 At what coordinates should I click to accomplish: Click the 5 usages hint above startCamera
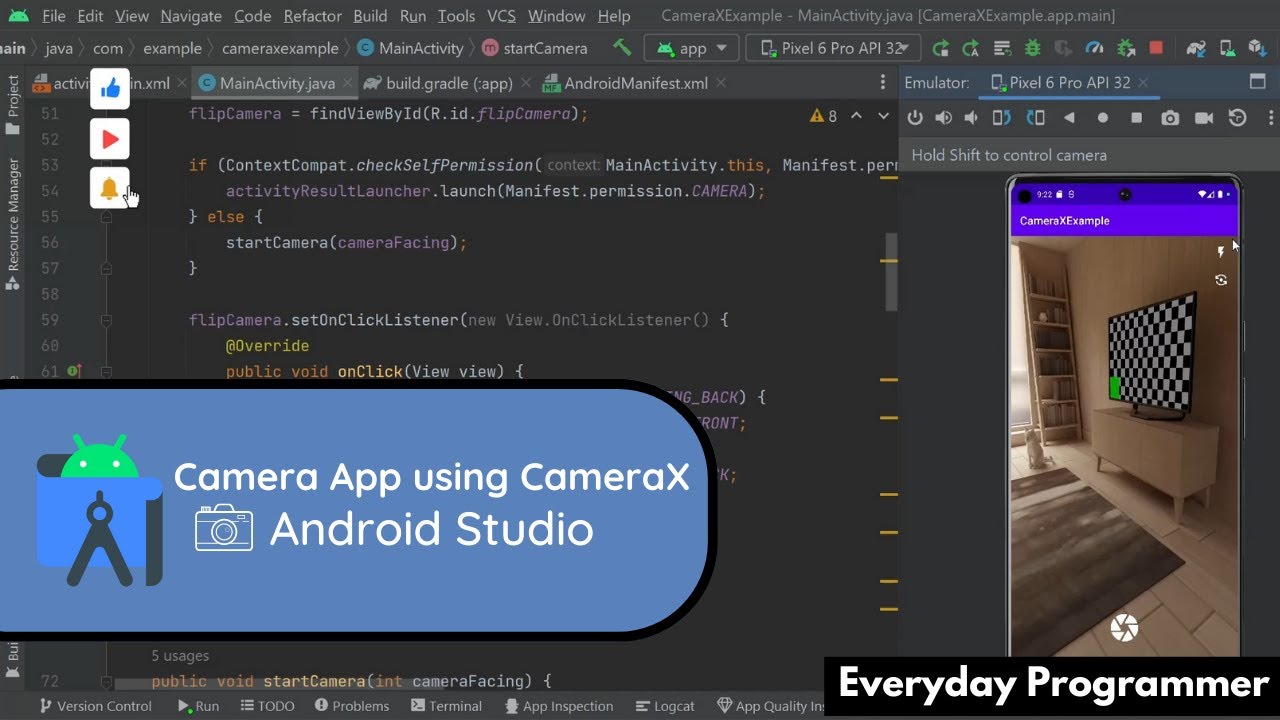180,656
